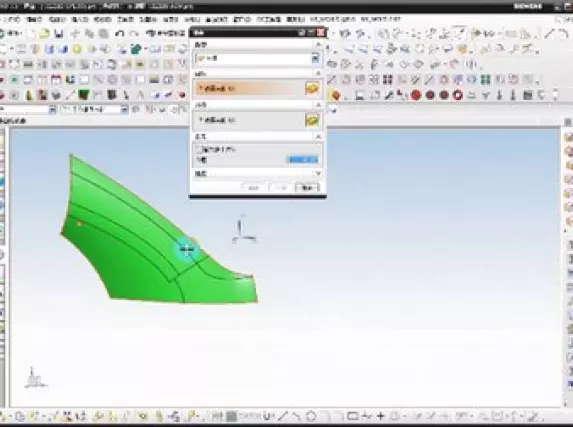Click the blue value field in the dialog
The height and width of the screenshot is (427, 573).
(x=303, y=160)
